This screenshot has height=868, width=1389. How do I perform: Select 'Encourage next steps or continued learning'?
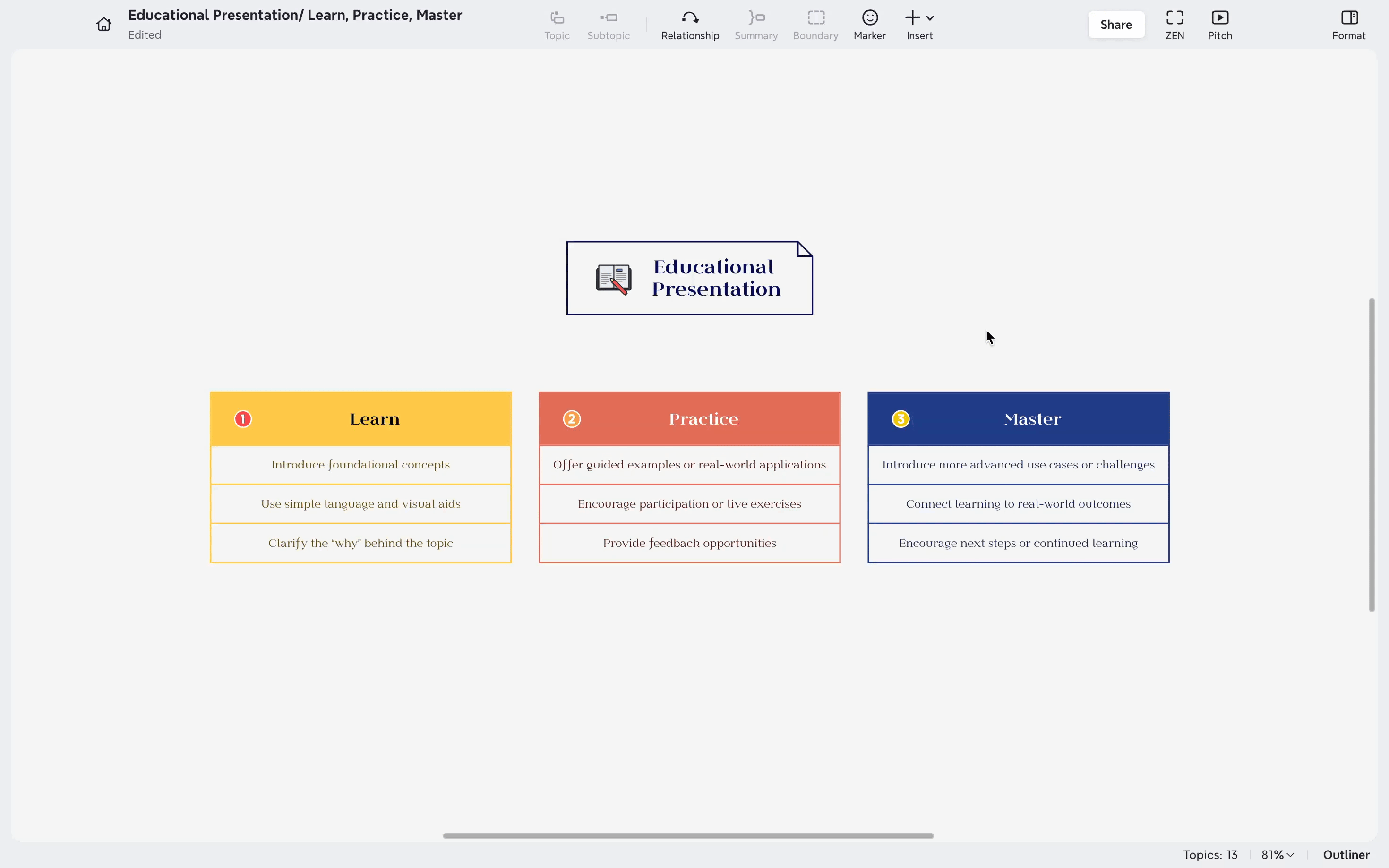click(x=1018, y=543)
